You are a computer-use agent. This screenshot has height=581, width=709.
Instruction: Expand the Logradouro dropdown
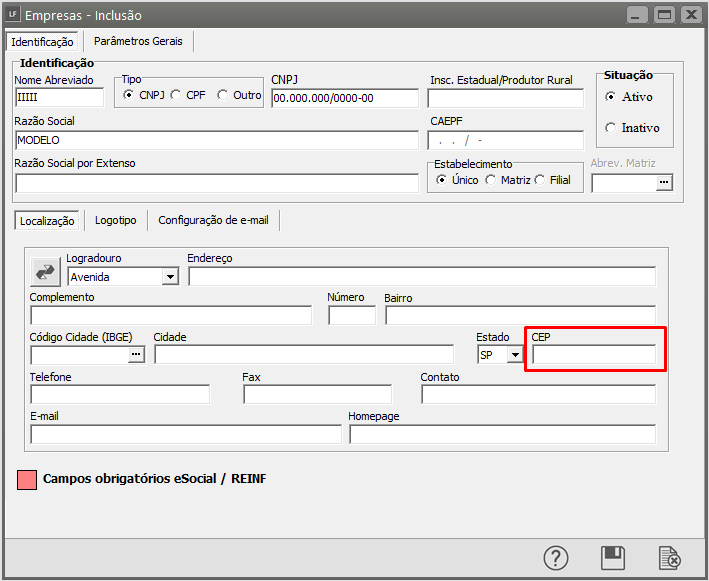[169, 277]
